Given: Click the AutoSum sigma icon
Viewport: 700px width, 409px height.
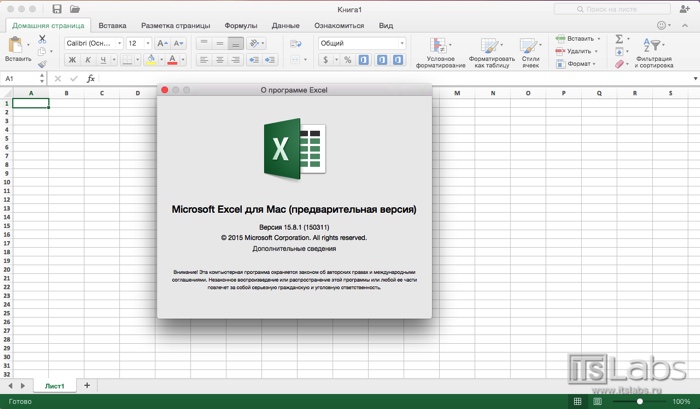Looking at the screenshot, I should coord(619,39).
